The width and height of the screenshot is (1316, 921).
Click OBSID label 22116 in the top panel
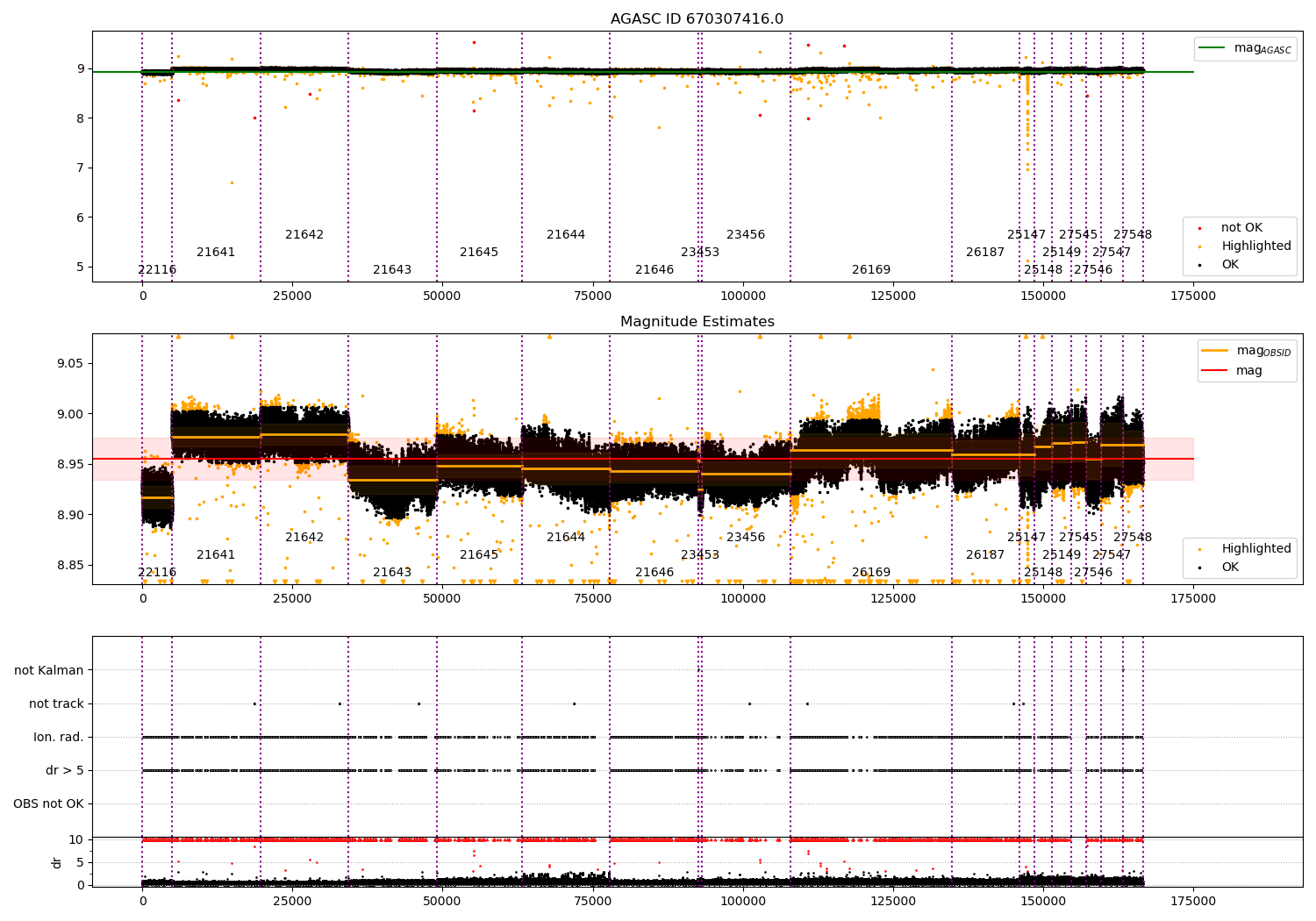pyautogui.click(x=157, y=269)
